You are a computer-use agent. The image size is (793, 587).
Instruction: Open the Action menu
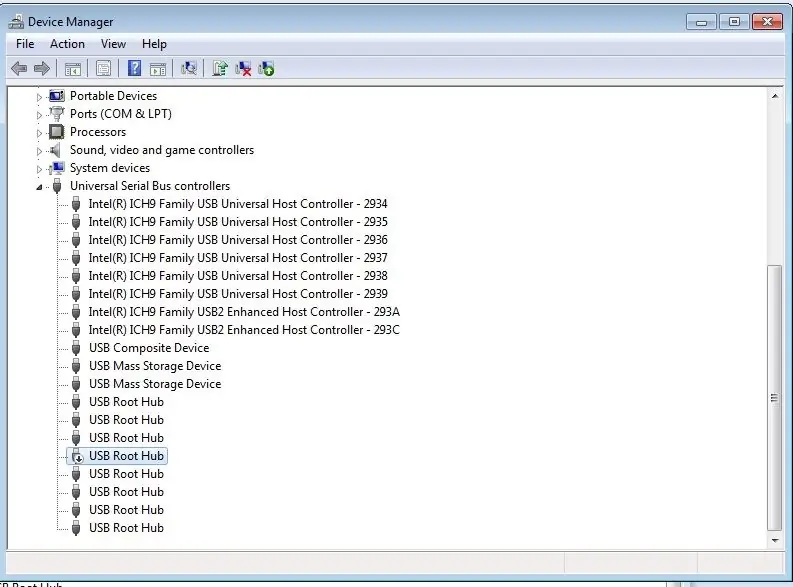click(67, 44)
